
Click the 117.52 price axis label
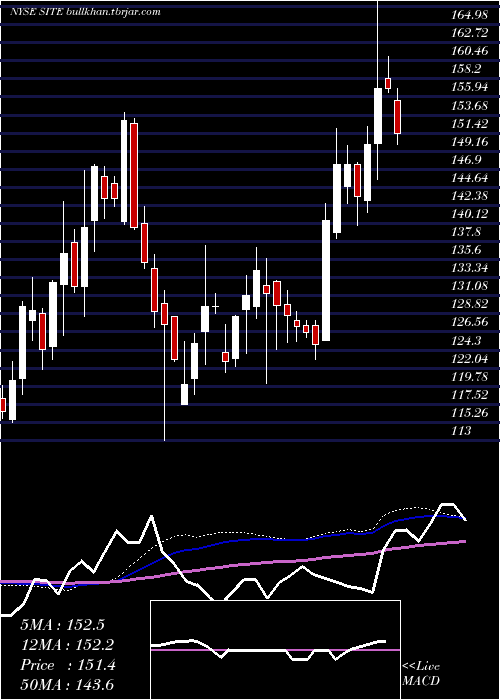click(470, 395)
